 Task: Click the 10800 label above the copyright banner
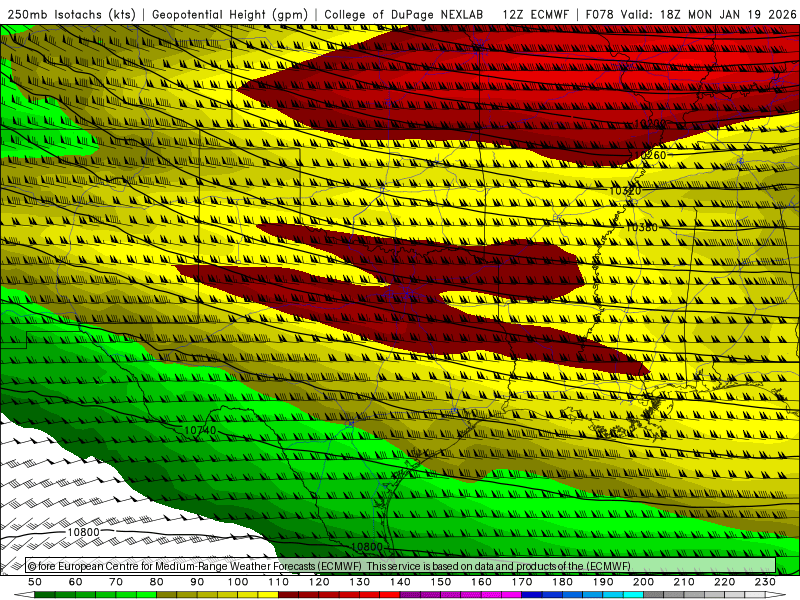coord(367,546)
